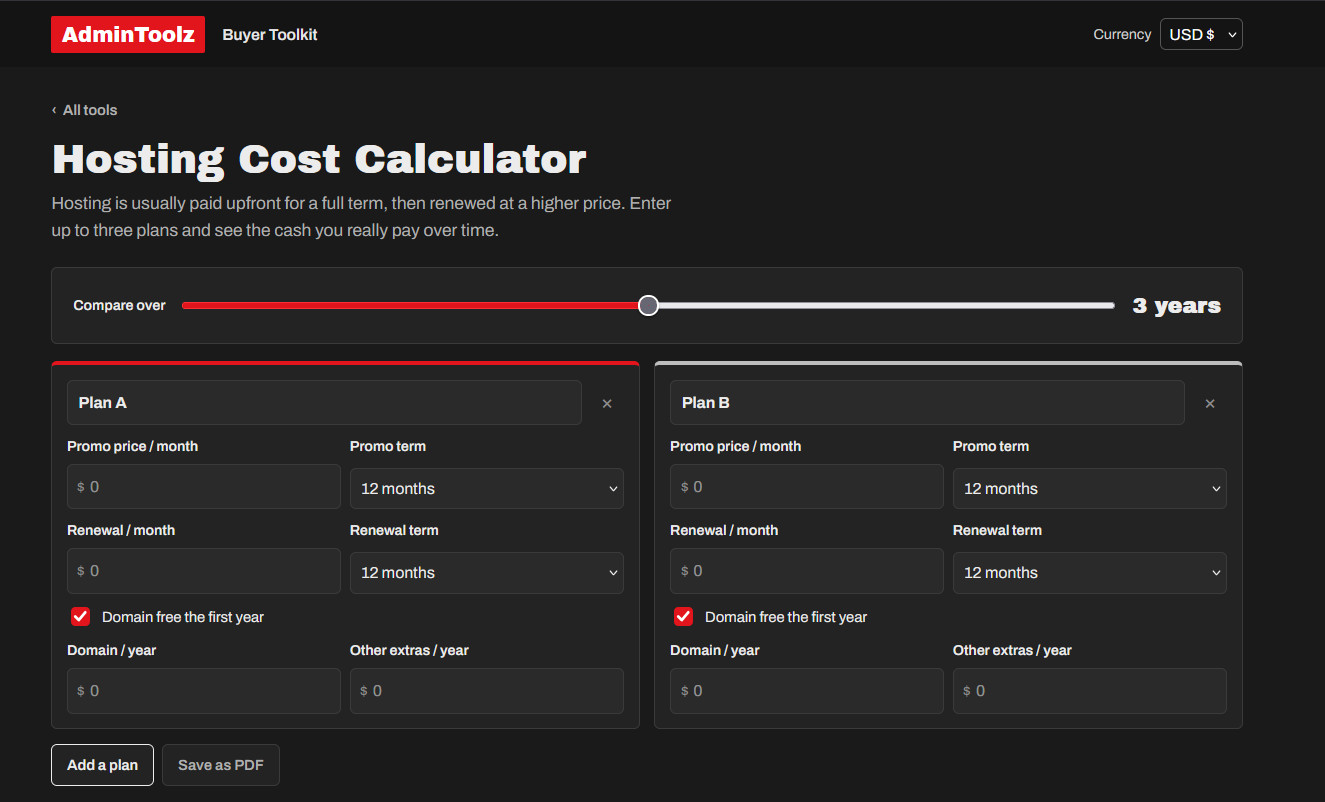Go to Buyer Toolkit in the header
This screenshot has height=802, width=1325.
pyautogui.click(x=270, y=35)
